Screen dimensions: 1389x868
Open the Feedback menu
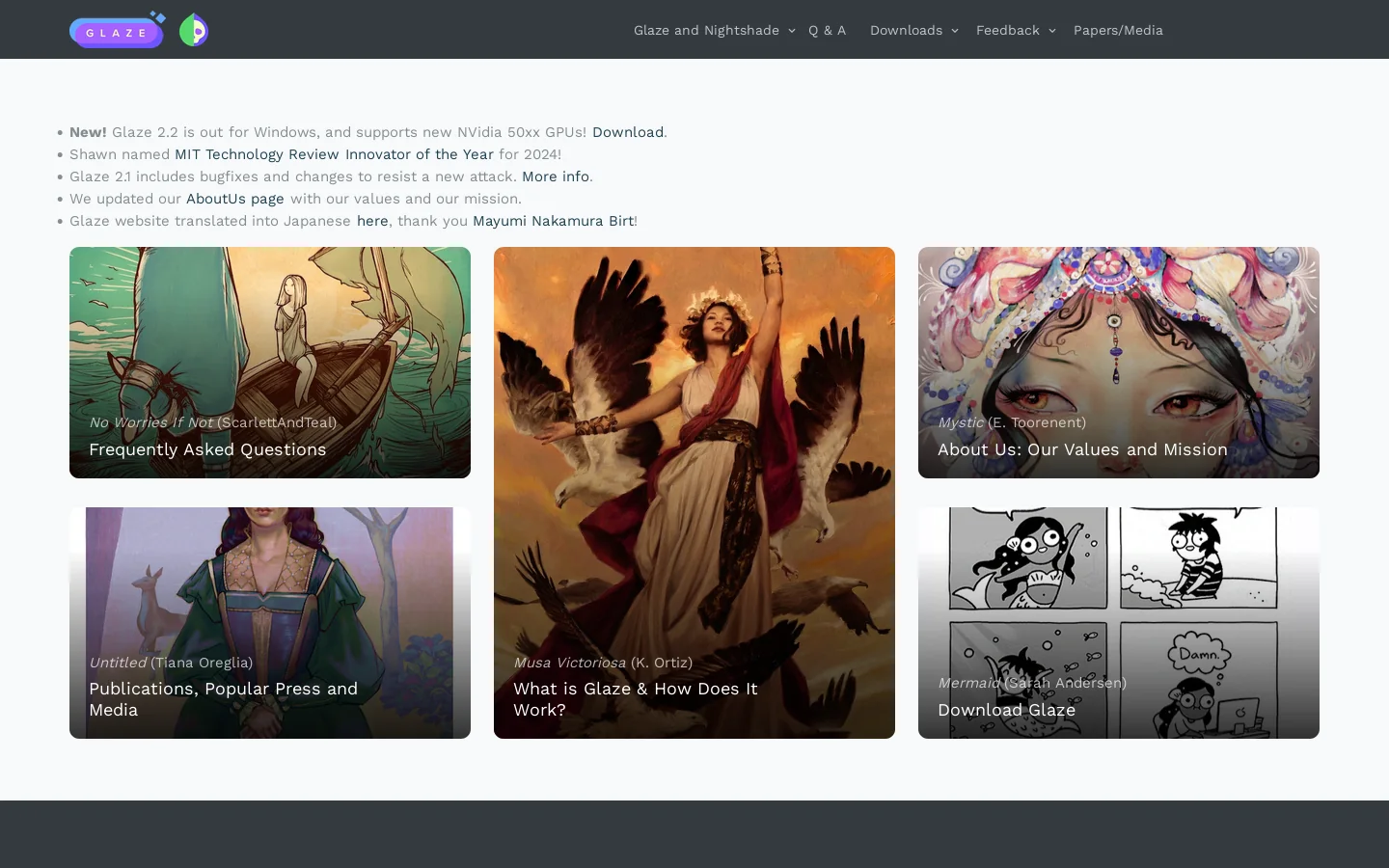1007,30
